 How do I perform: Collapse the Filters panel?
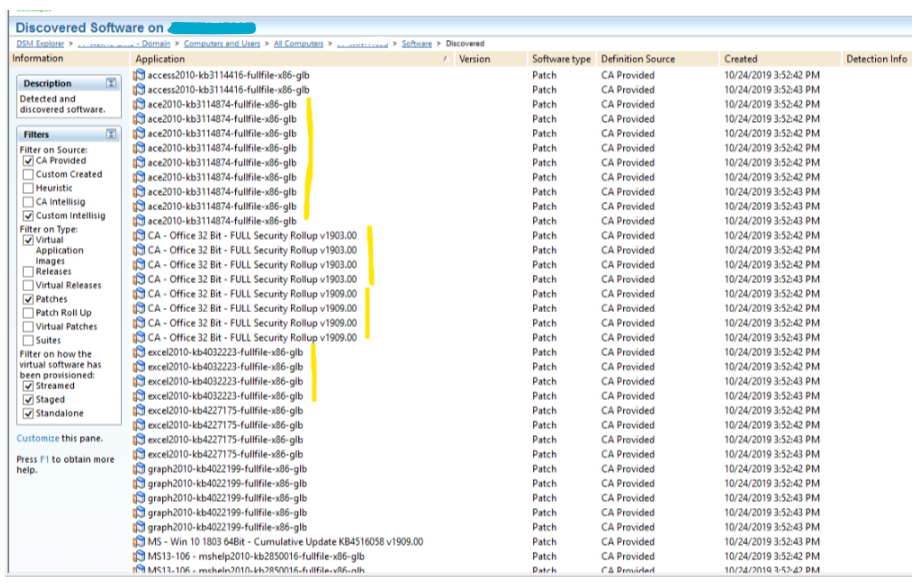click(111, 134)
